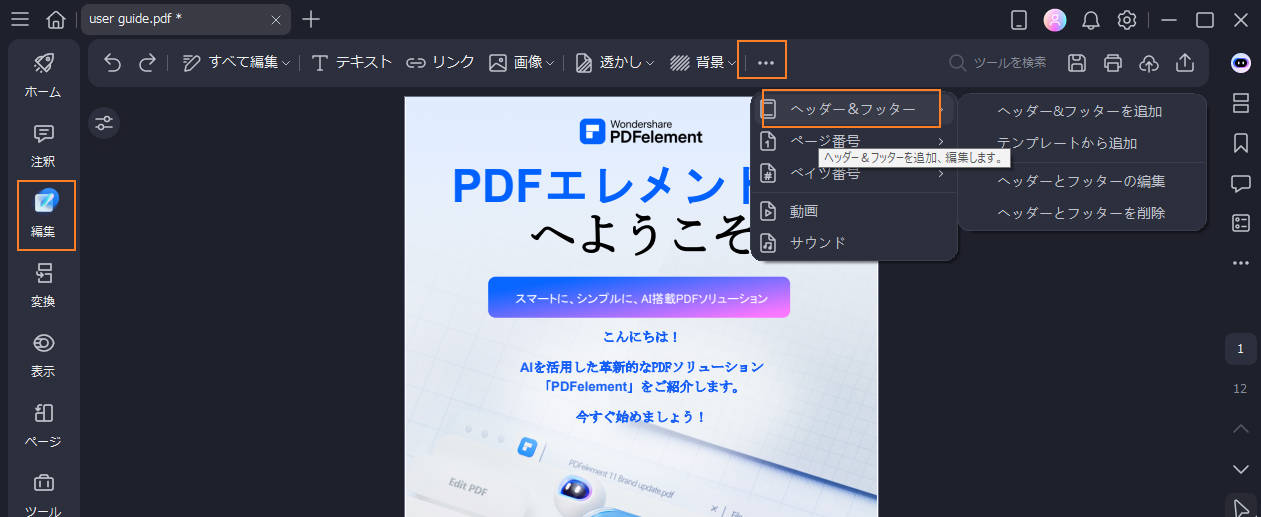Select サウンド menu item
The width and height of the screenshot is (1261, 517).
[x=852, y=242]
